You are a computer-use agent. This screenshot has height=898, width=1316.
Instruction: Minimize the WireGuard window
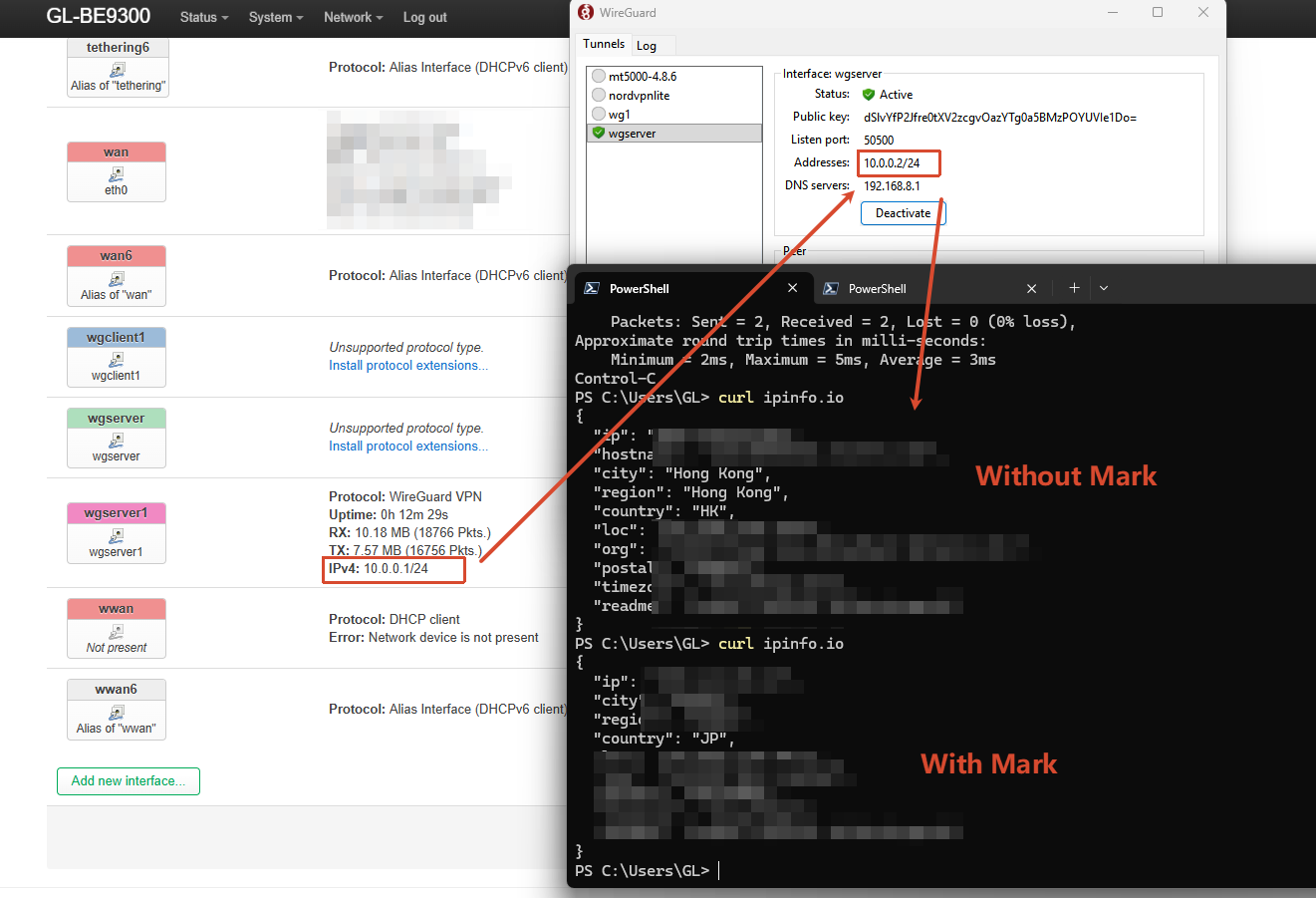[x=1112, y=12]
